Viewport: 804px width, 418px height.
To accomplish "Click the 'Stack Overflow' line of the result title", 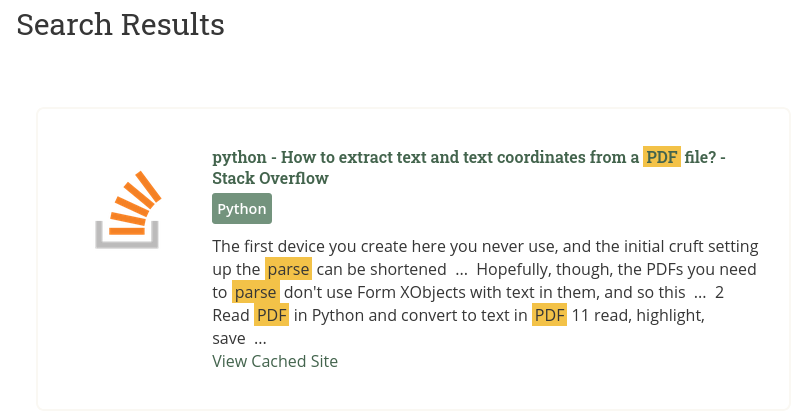I will (x=270, y=178).
